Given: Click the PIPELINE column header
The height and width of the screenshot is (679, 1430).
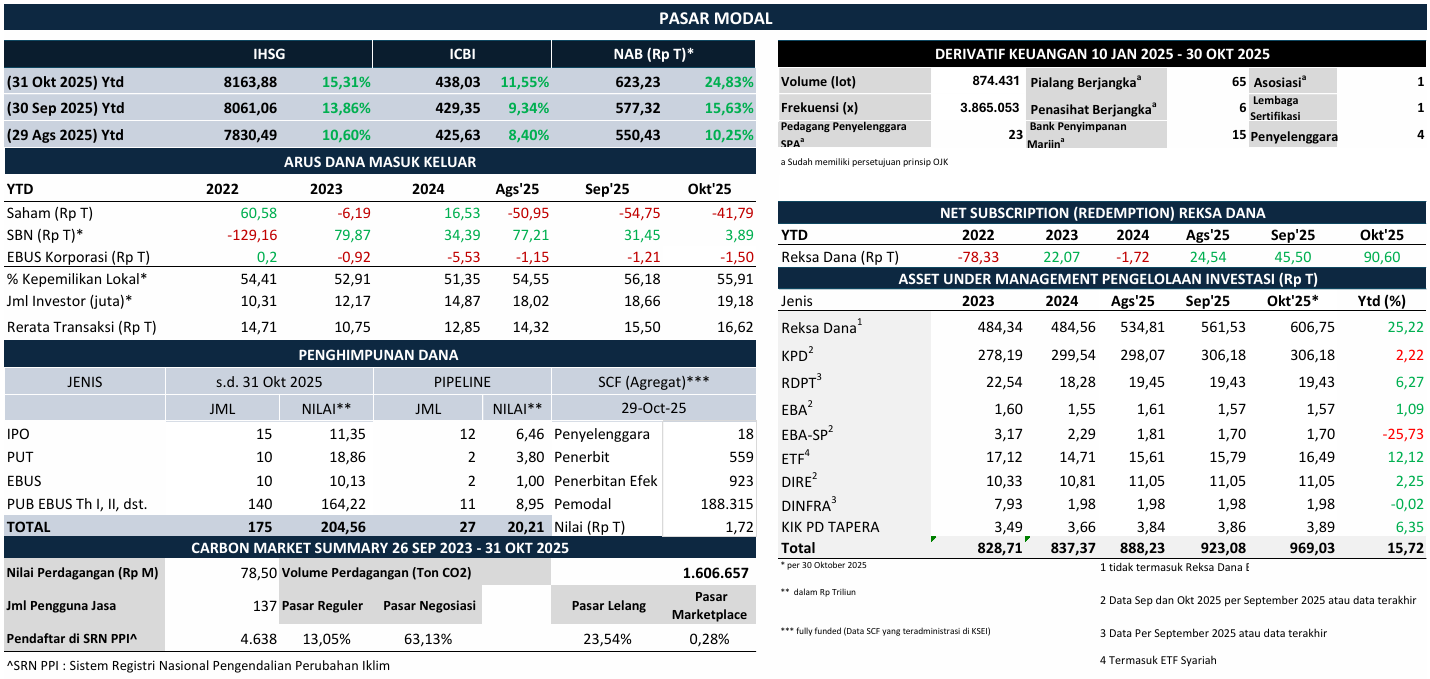Looking at the screenshot, I should click(x=461, y=381).
